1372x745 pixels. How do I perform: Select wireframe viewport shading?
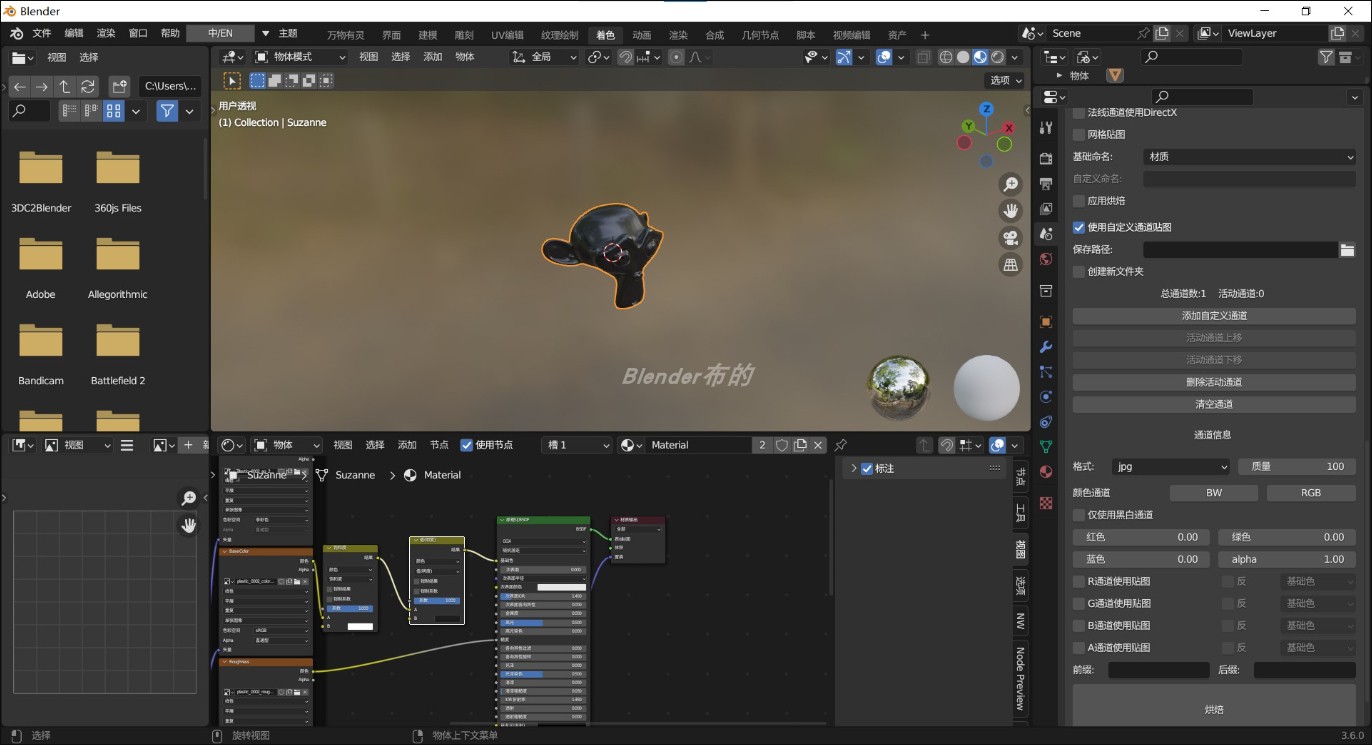tap(946, 57)
